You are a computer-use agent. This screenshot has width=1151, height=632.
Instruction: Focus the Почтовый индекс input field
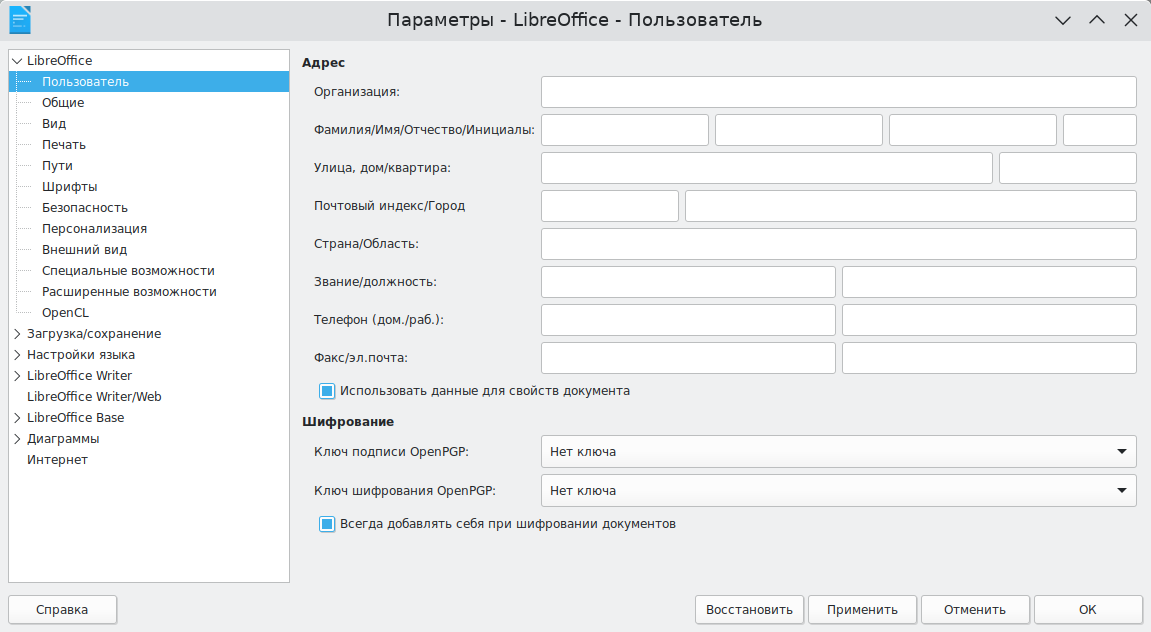click(x=609, y=206)
